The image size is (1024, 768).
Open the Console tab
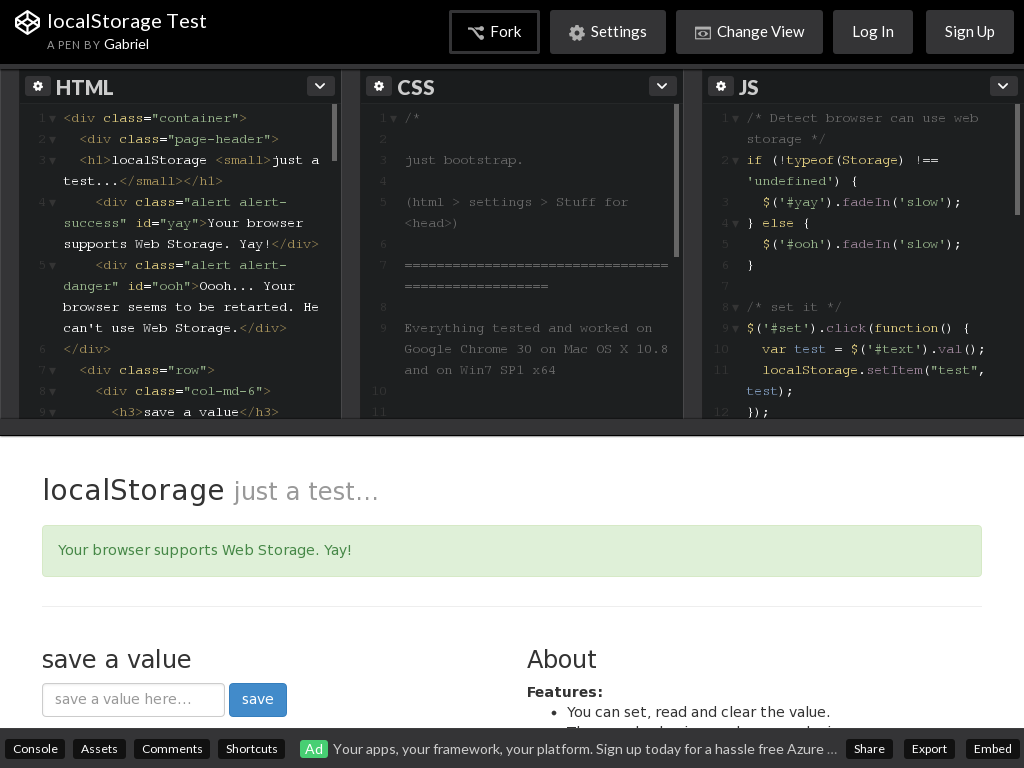[x=35, y=749]
